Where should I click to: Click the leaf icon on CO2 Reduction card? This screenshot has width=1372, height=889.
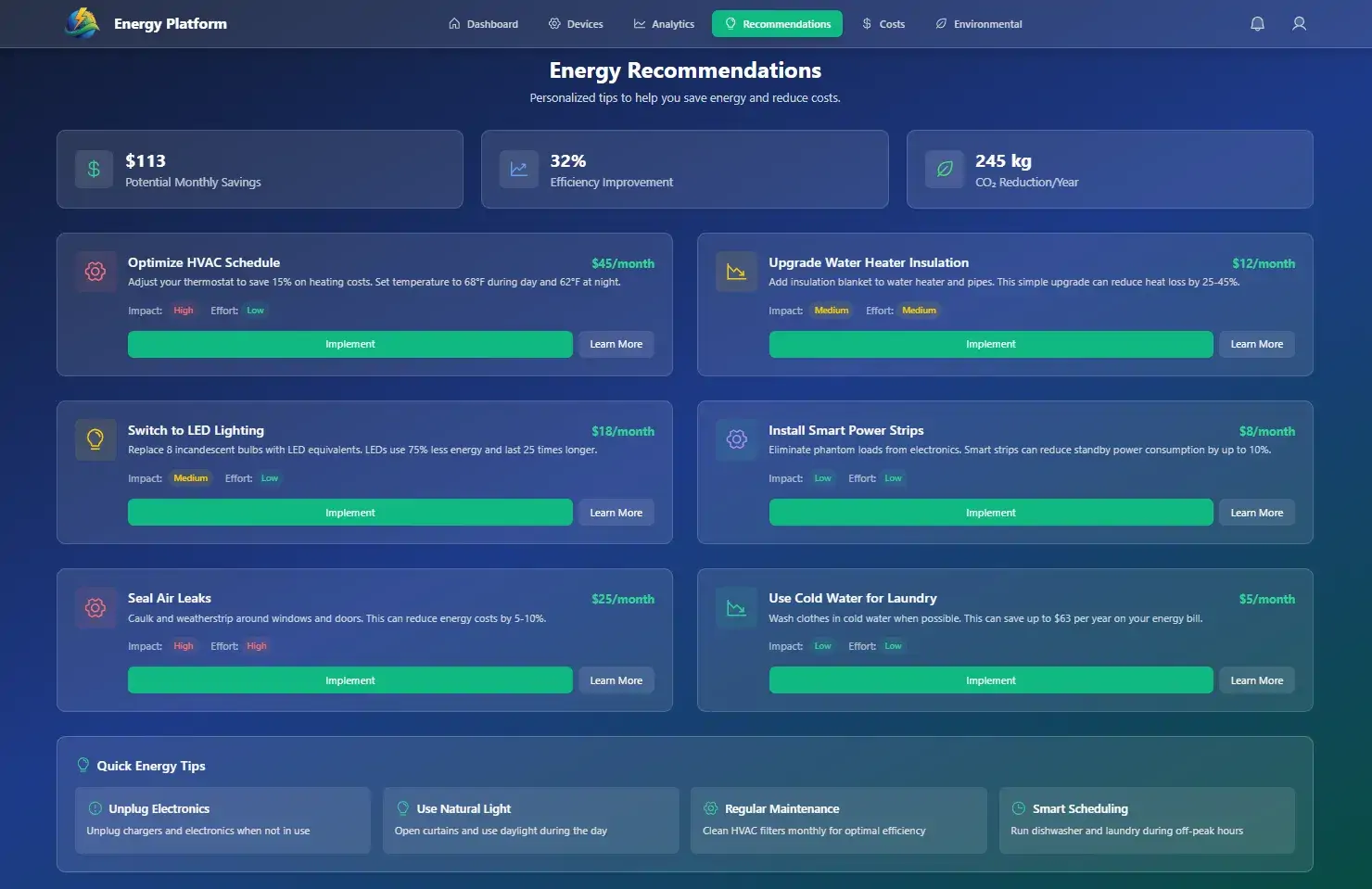tap(945, 169)
